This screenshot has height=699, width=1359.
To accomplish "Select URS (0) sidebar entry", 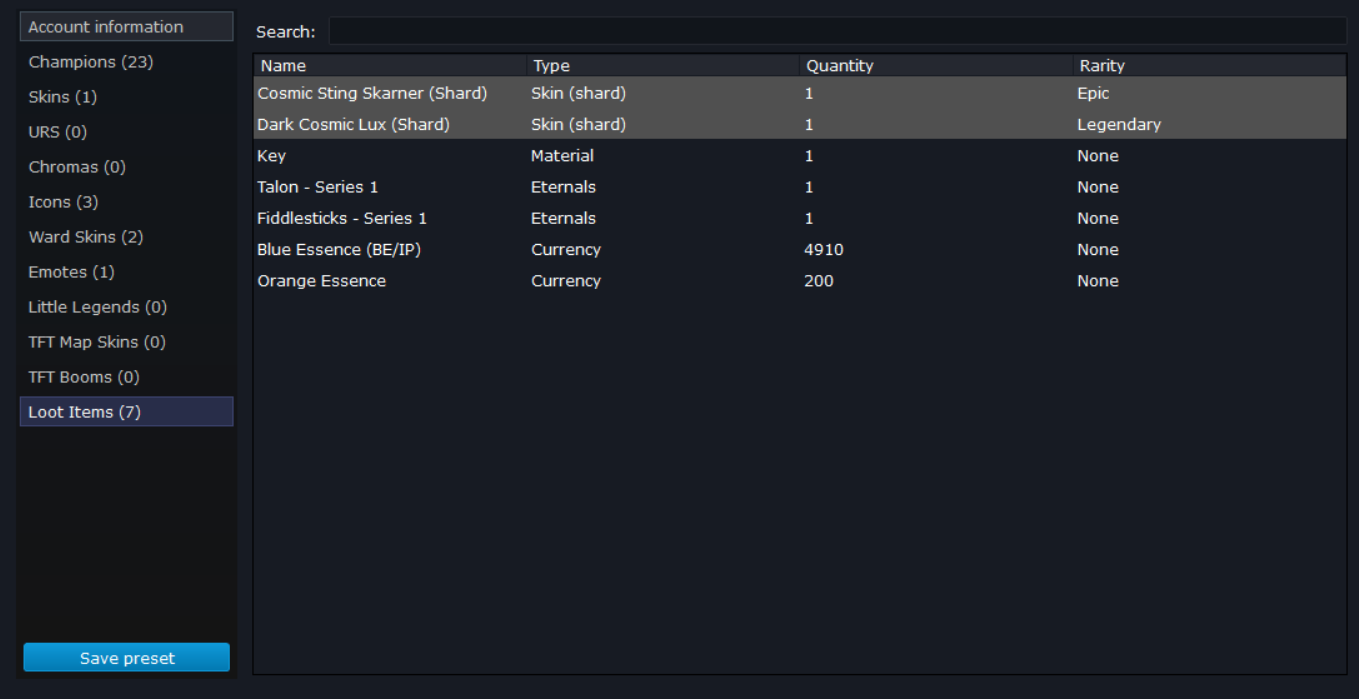I will click(x=126, y=132).
